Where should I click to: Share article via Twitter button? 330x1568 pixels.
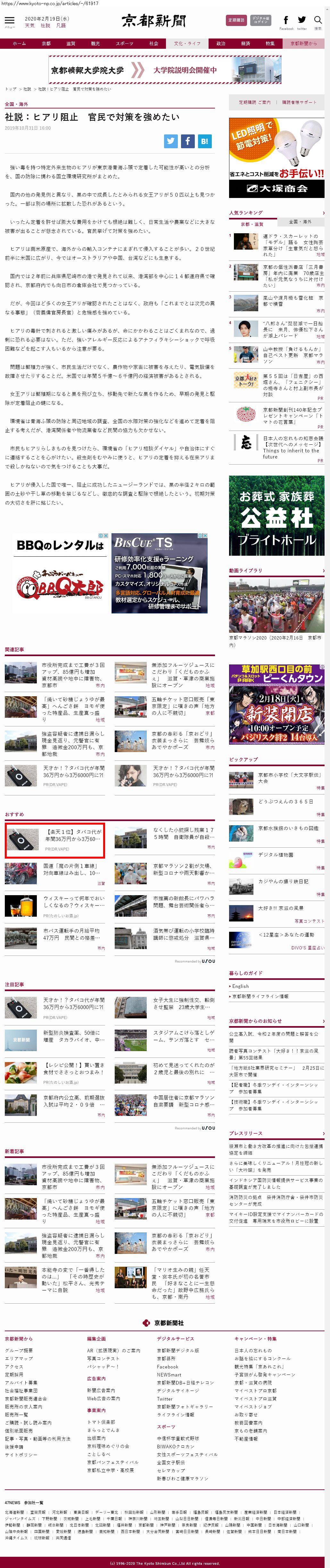(x=171, y=141)
